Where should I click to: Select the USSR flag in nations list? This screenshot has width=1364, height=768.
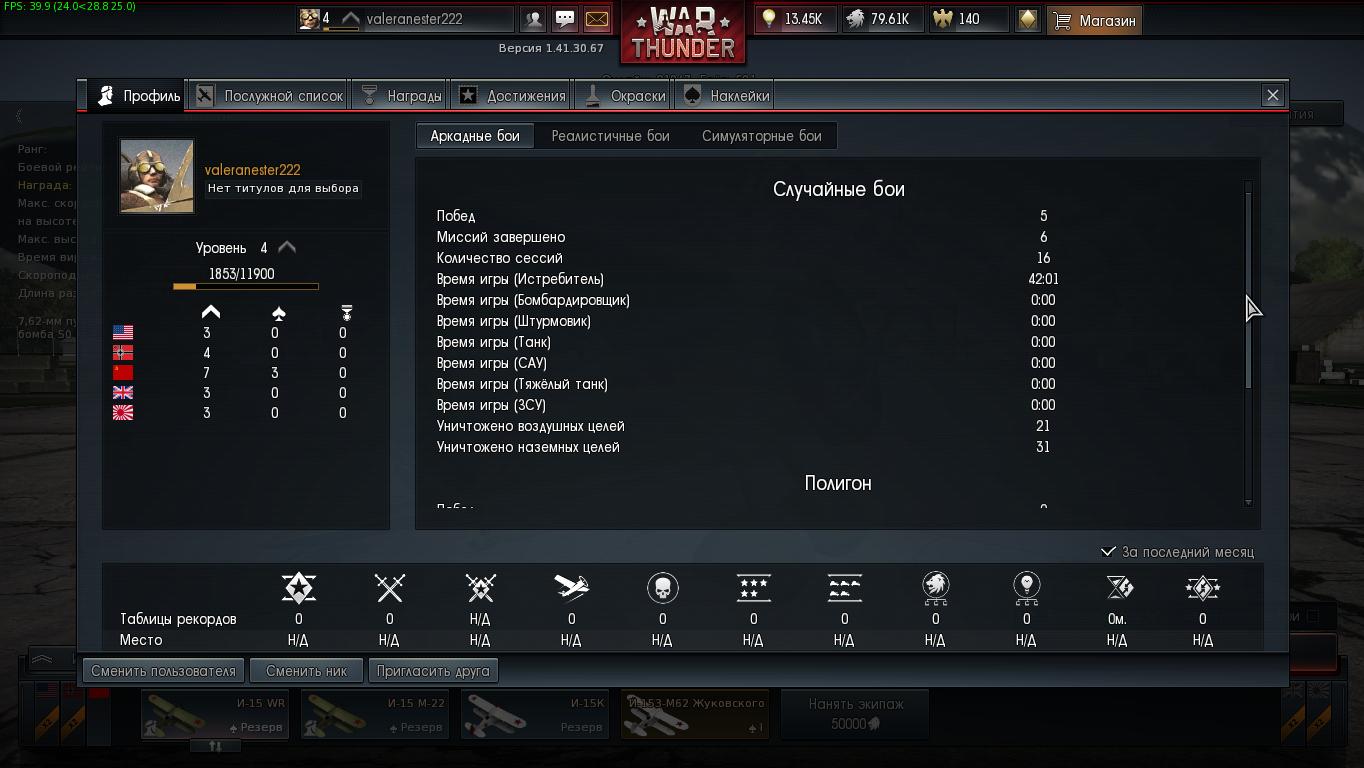(123, 372)
